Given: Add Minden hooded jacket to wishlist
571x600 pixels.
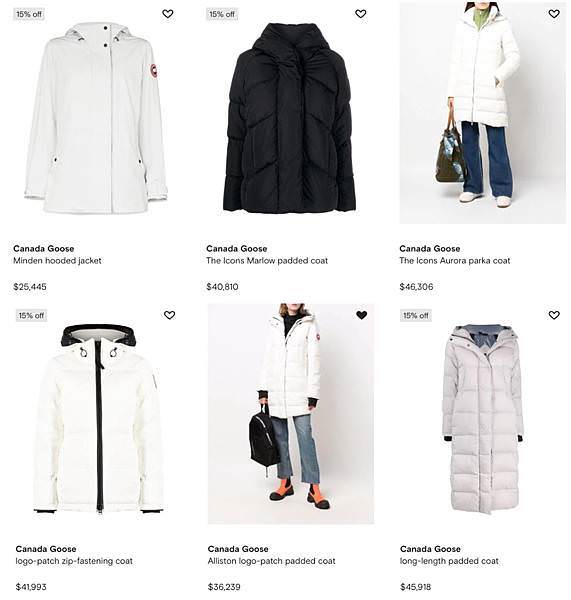Looking at the screenshot, I should point(168,14).
